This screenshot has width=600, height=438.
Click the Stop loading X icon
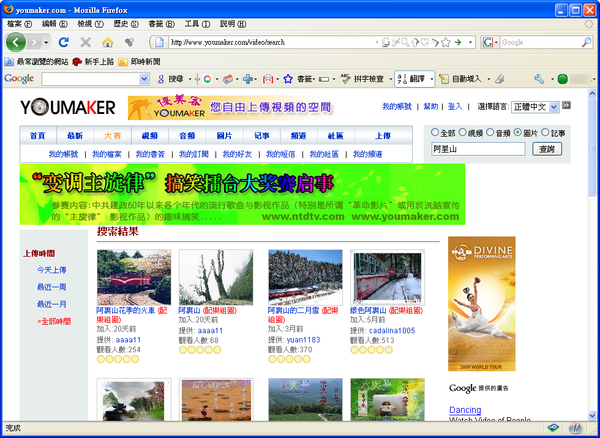[x=86, y=42]
